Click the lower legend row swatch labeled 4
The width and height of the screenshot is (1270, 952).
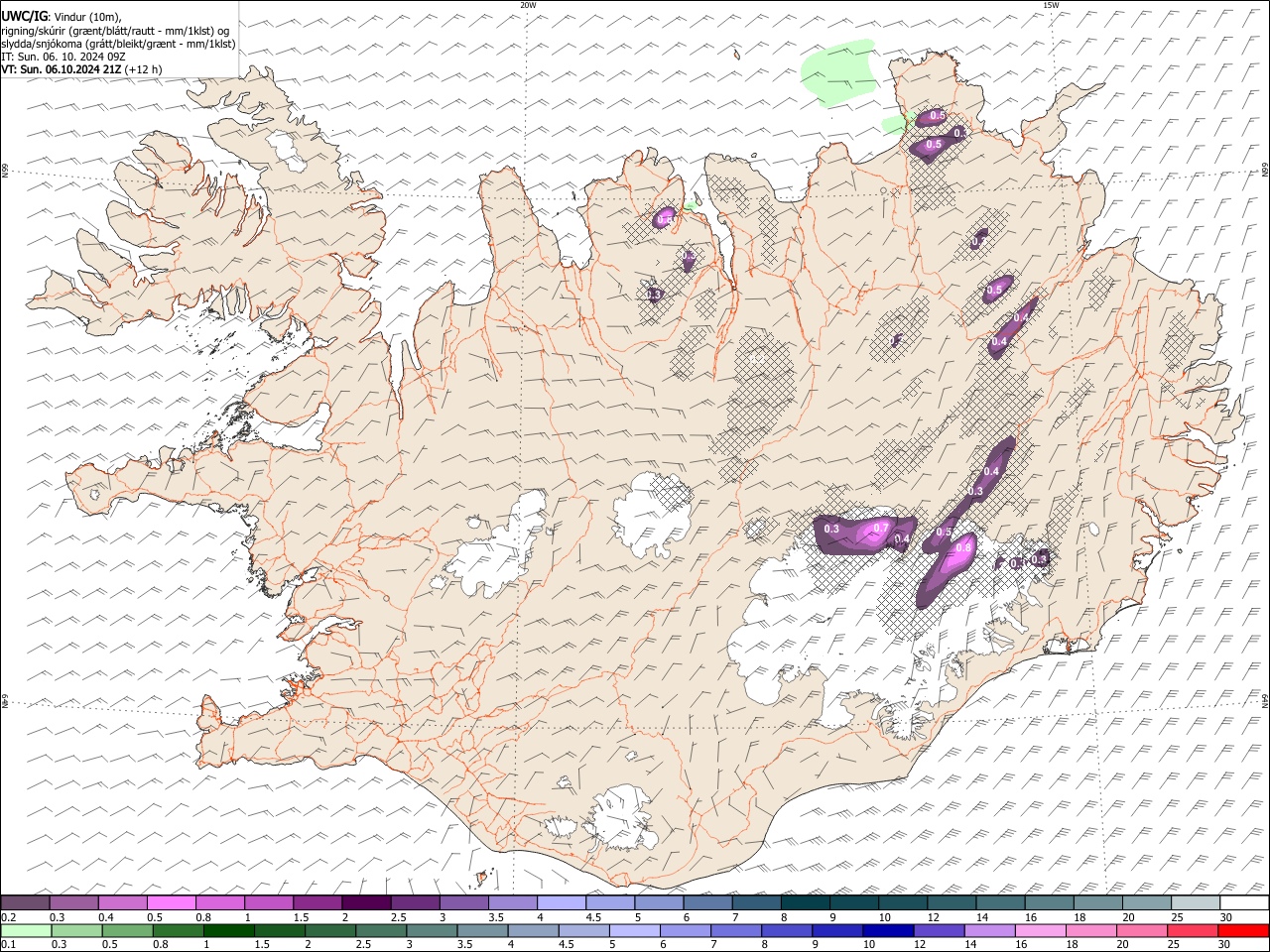coord(534,931)
